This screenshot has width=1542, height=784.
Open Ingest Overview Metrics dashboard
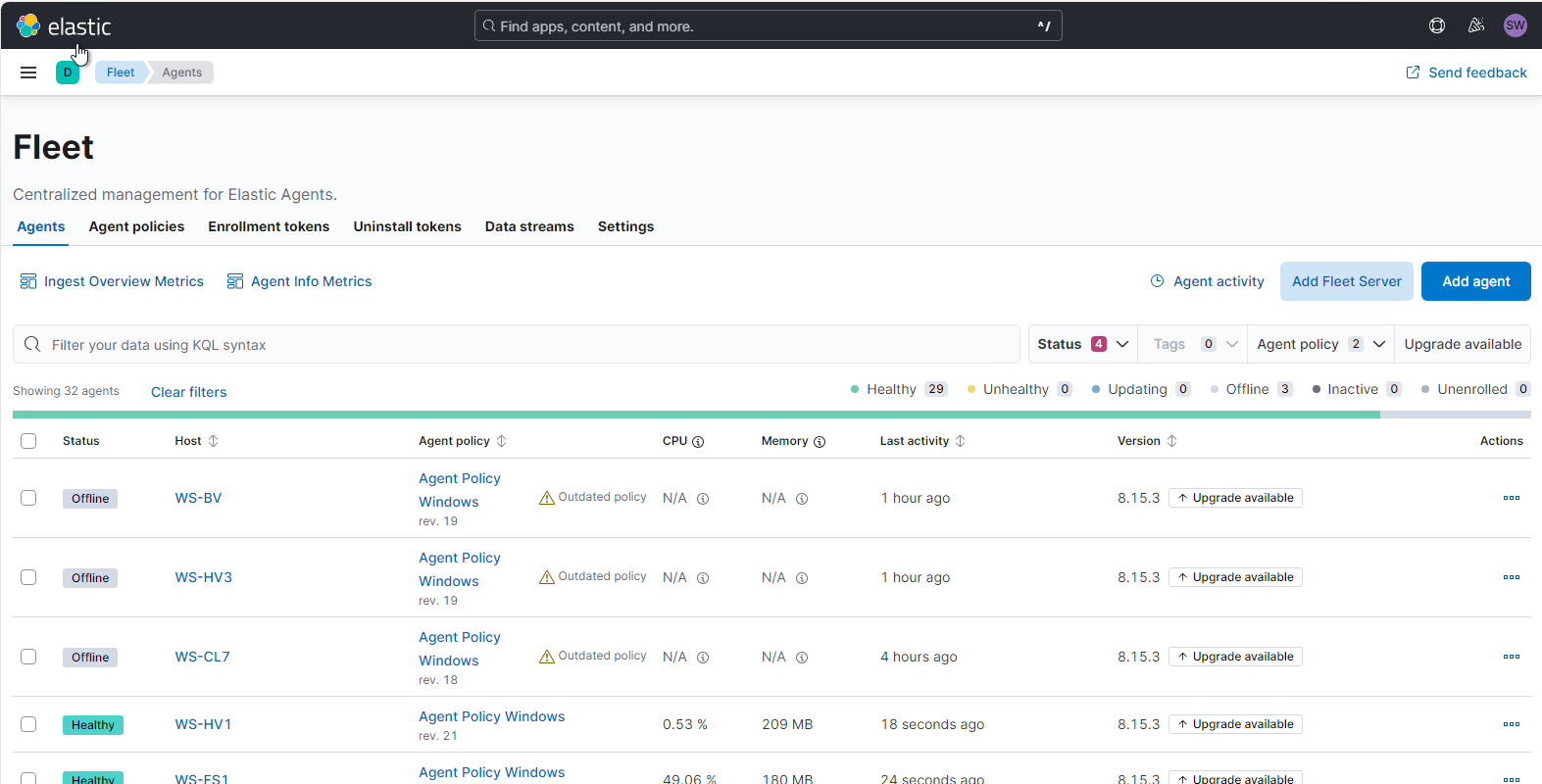112,281
